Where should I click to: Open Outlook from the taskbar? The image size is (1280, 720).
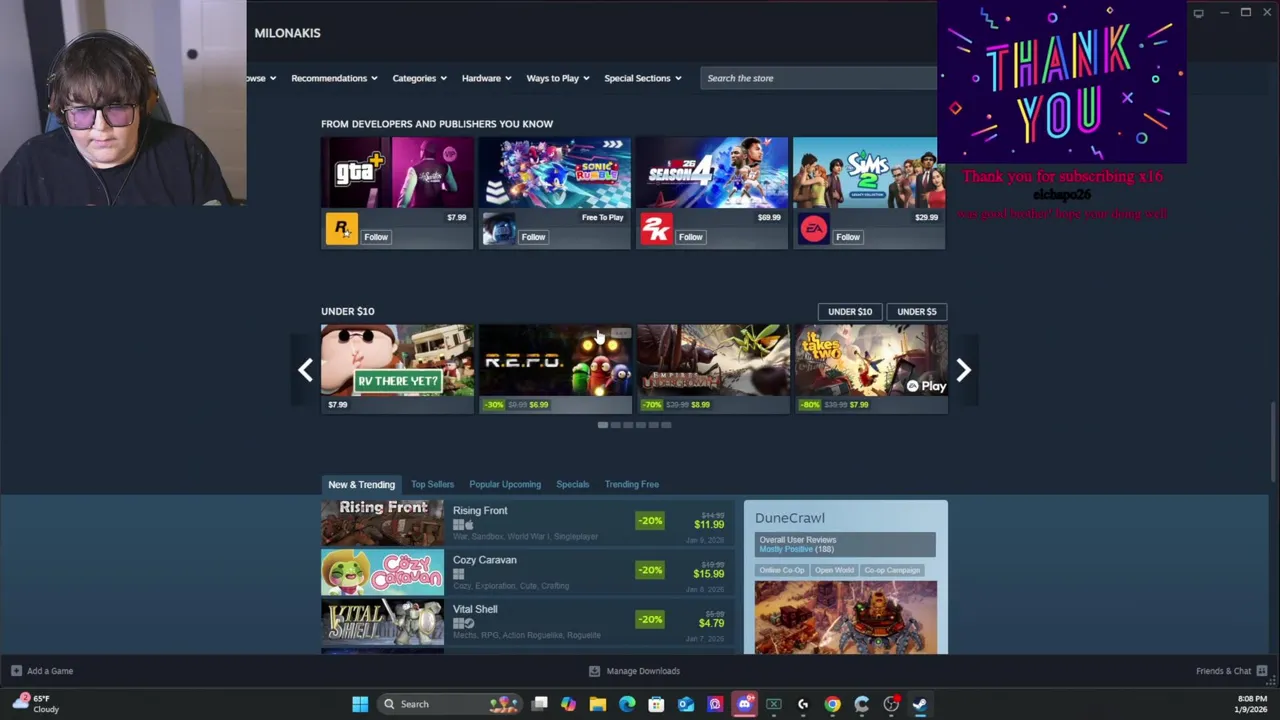(686, 704)
